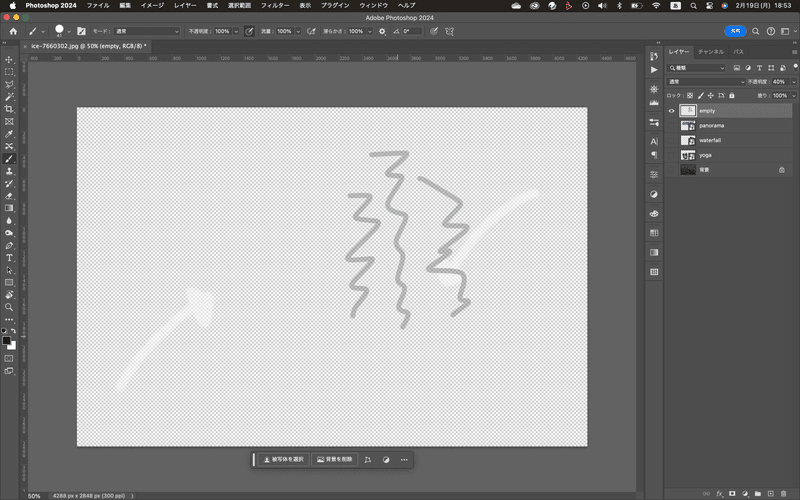The image size is (800, 500).
Task: Select the Rectangle shape tool
Action: pyautogui.click(x=9, y=282)
